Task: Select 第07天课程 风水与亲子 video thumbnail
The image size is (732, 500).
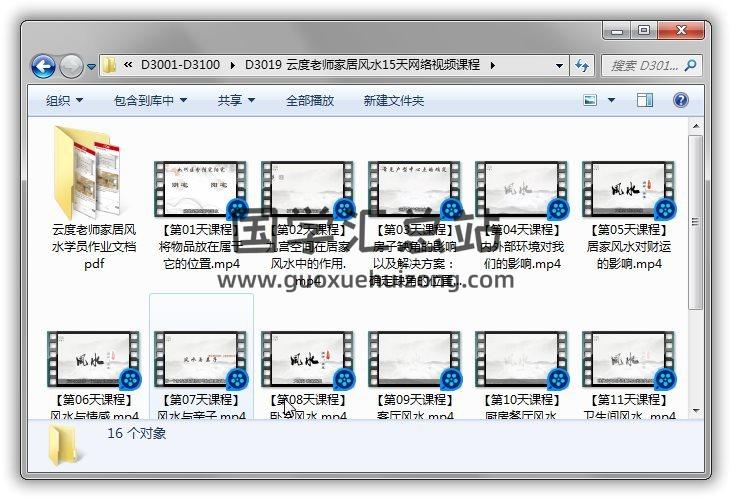Action: pos(201,359)
